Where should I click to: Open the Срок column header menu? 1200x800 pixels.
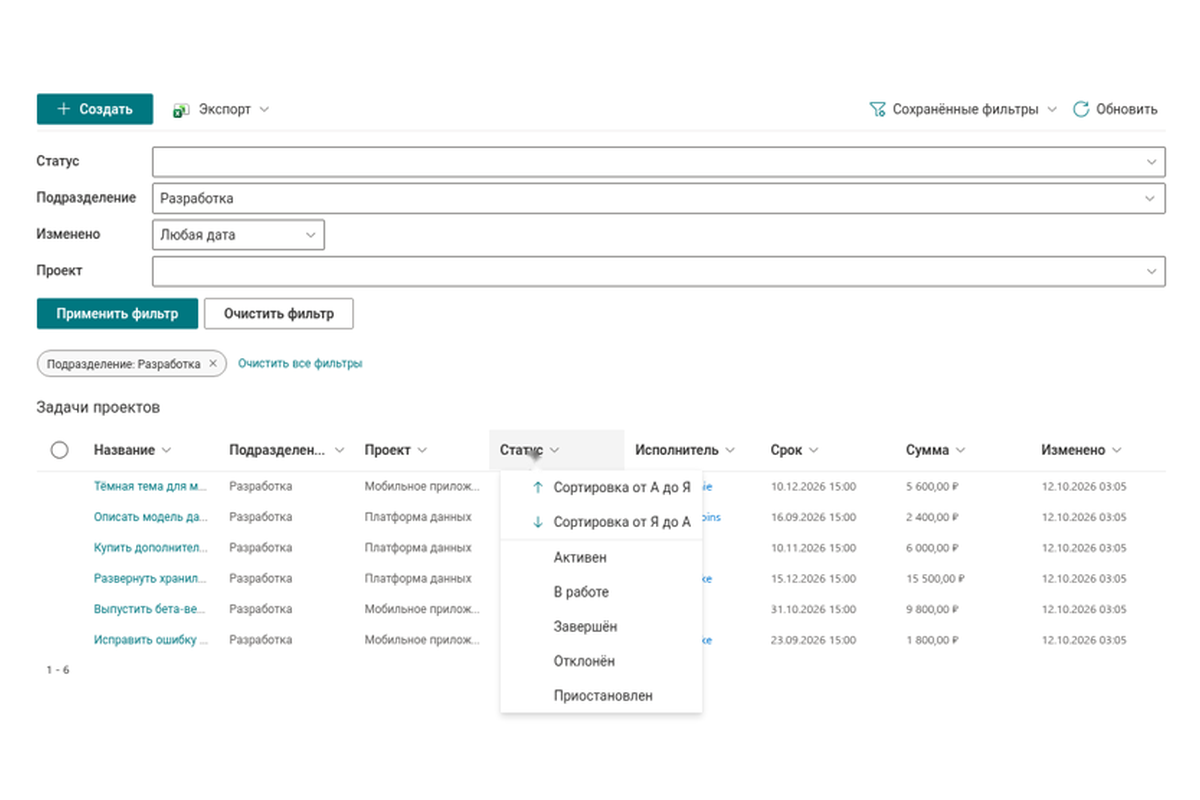click(x=795, y=450)
